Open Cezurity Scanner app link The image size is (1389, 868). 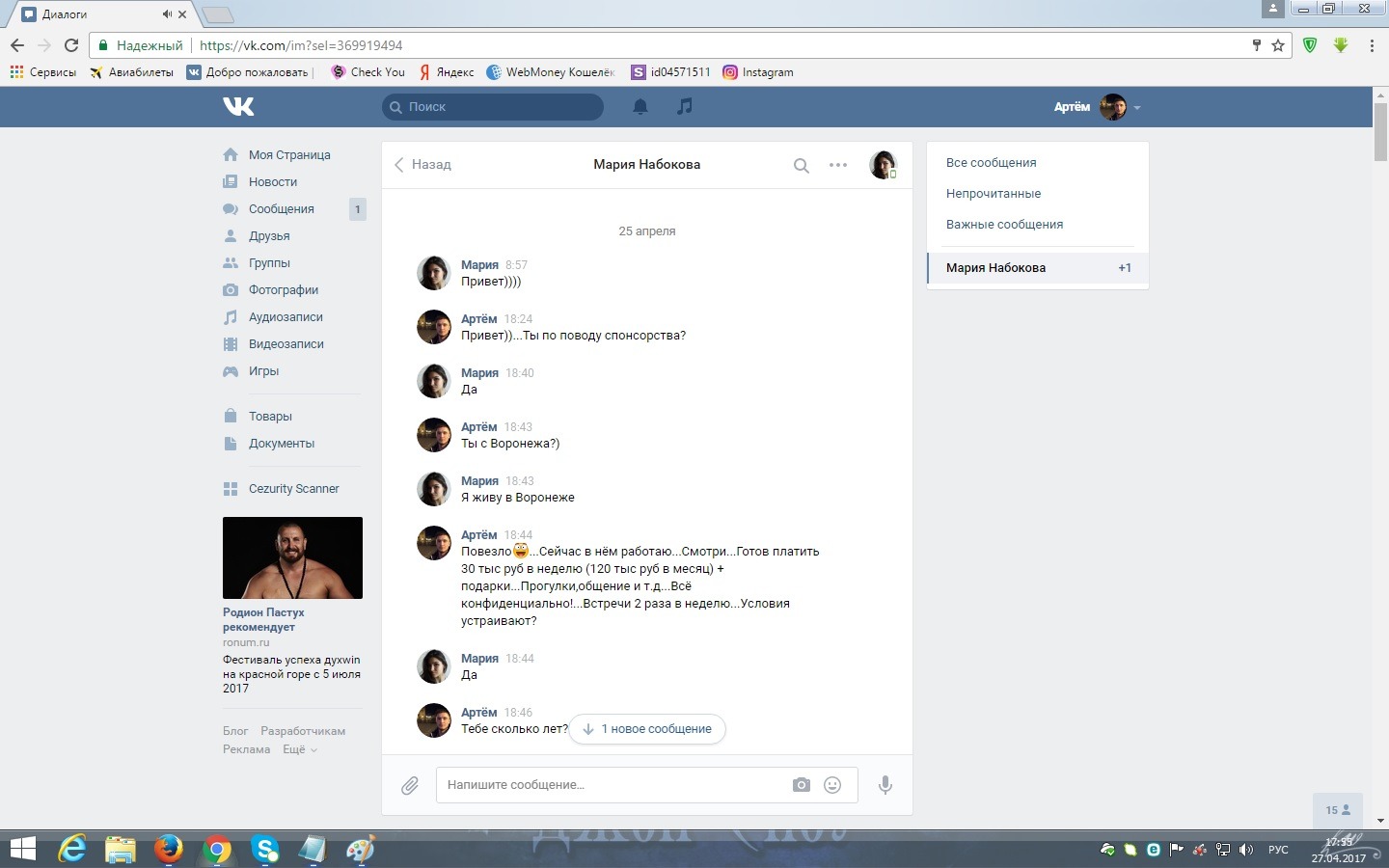[293, 489]
